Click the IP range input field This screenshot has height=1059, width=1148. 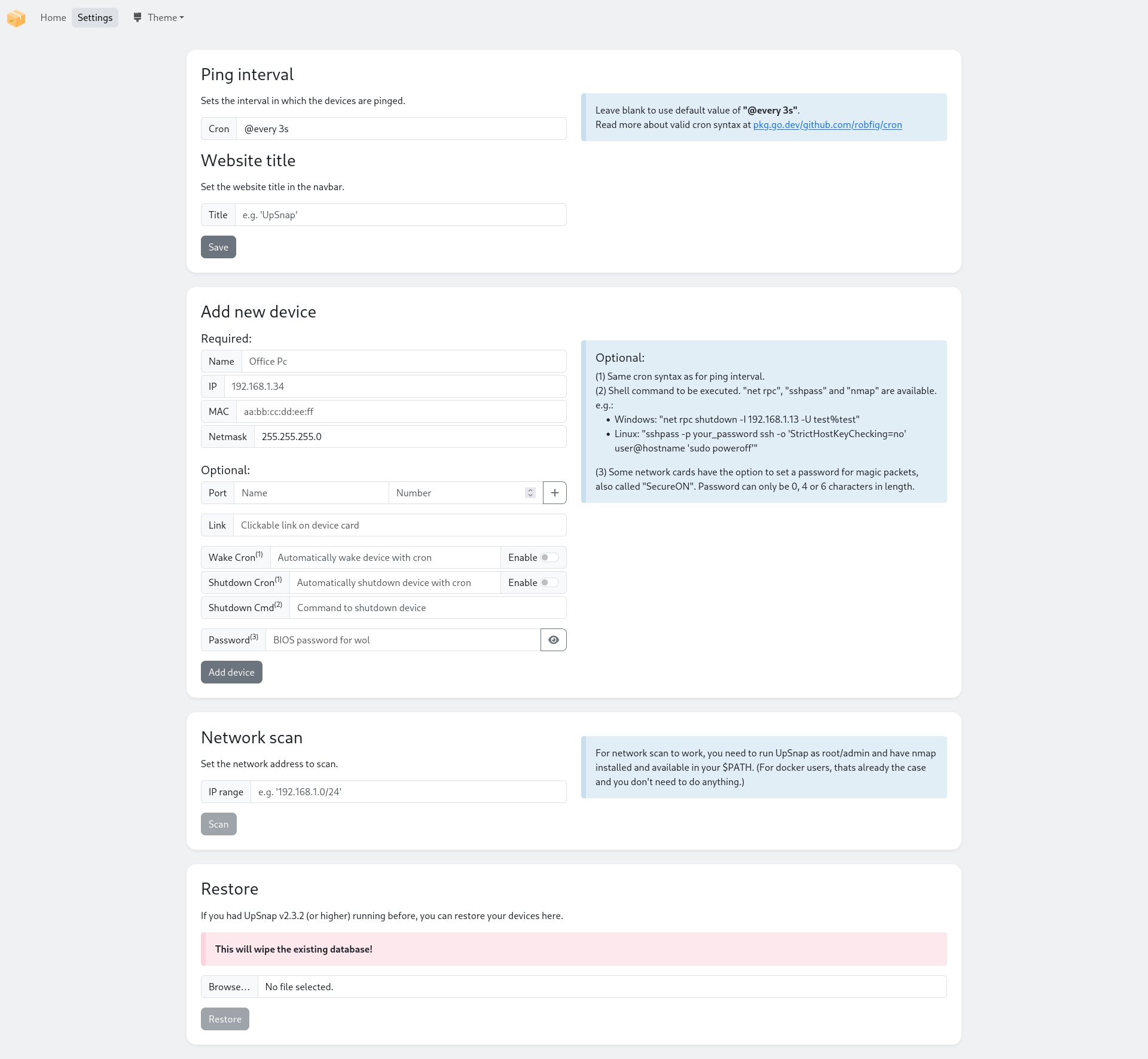pyautogui.click(x=408, y=792)
